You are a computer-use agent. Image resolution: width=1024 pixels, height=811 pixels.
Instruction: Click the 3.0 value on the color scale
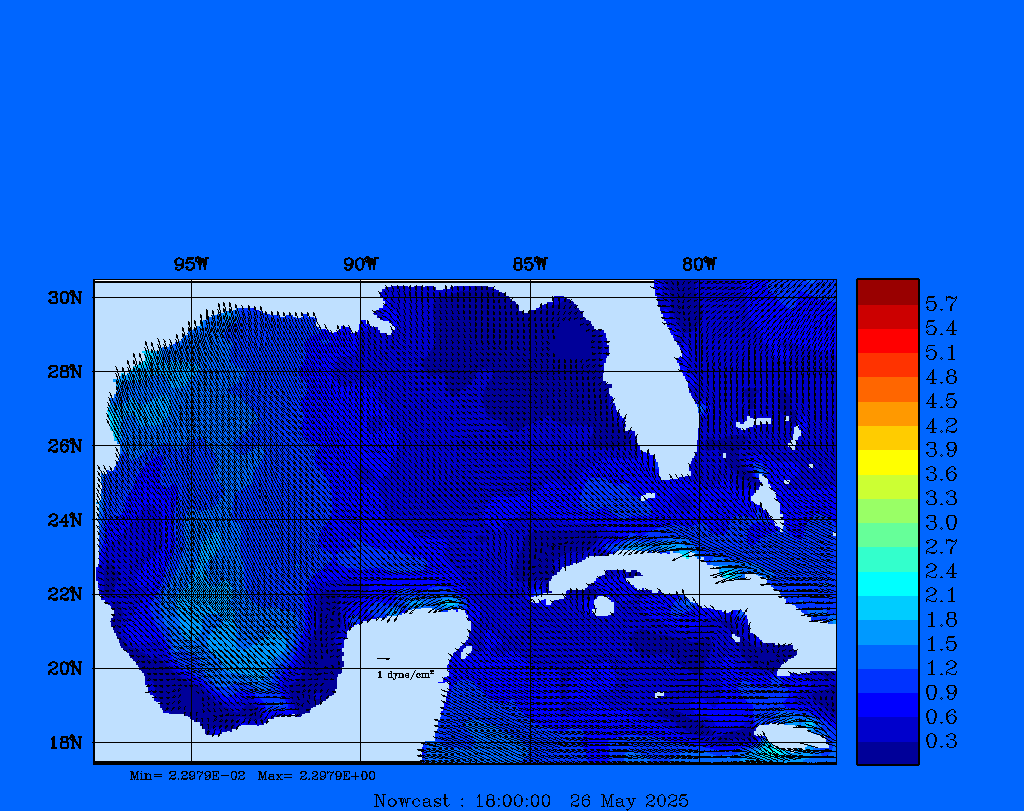(x=940, y=523)
